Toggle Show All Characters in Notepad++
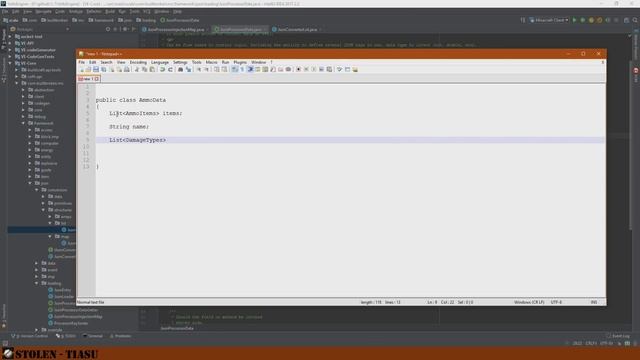The height and width of the screenshot is (360, 640). [242, 69]
